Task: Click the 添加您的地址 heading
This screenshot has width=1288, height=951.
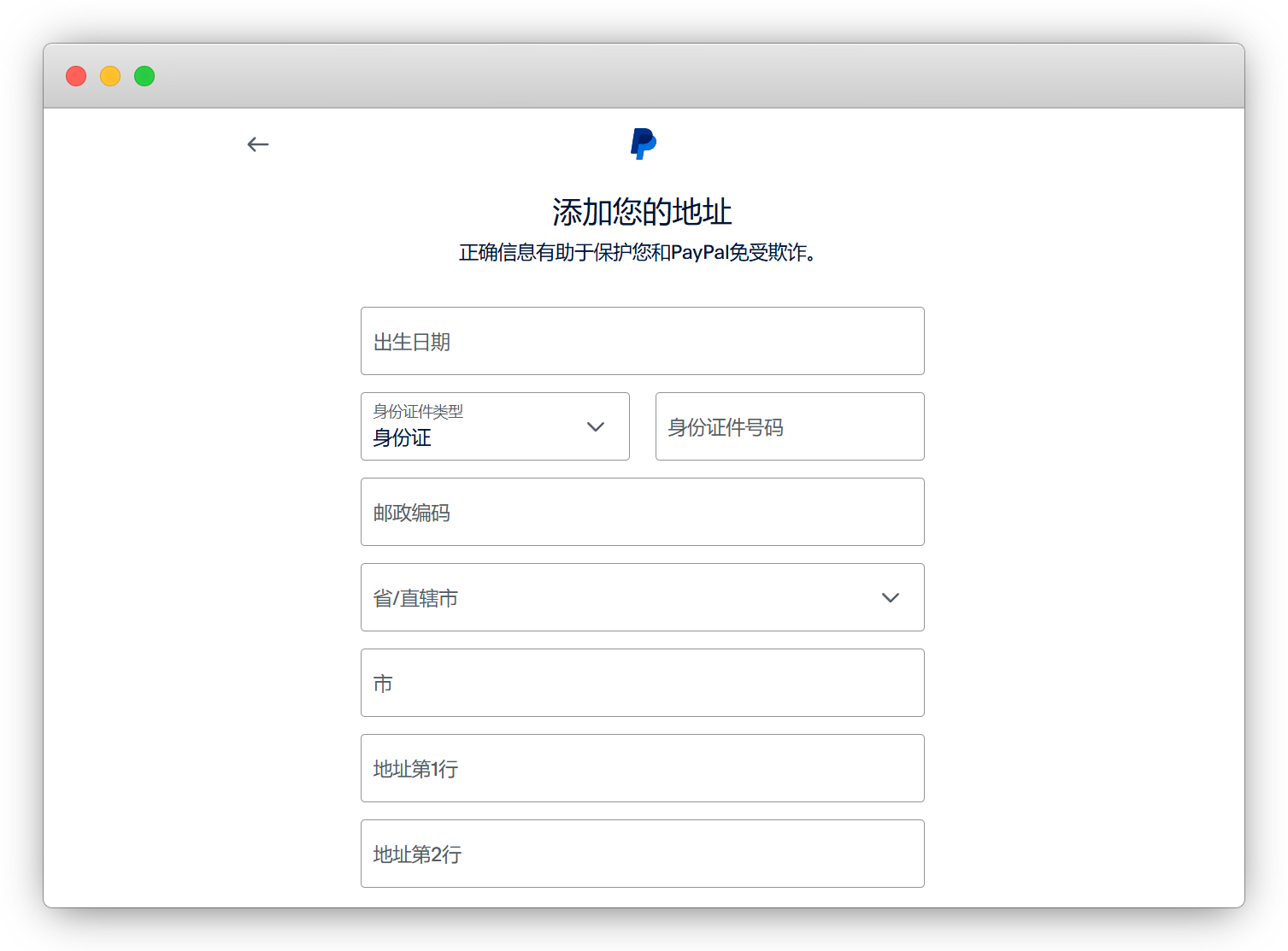Action: click(642, 212)
